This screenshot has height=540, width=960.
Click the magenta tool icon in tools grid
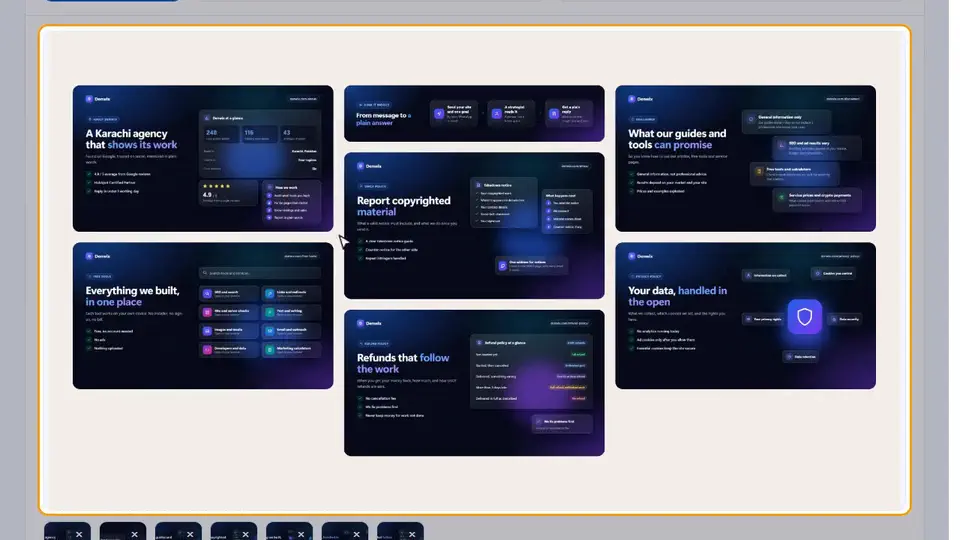coord(207,312)
